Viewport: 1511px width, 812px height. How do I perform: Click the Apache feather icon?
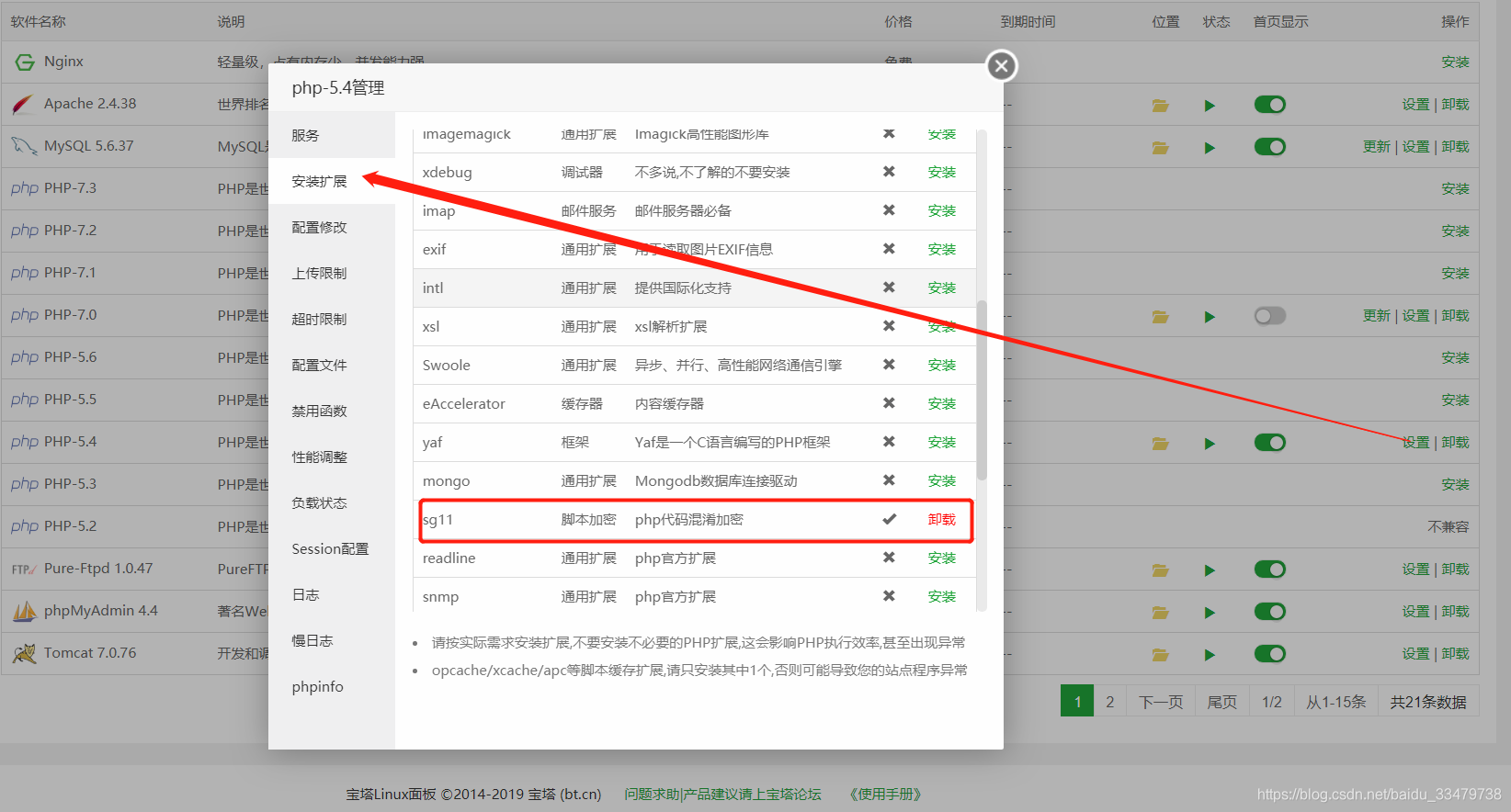coord(24,104)
